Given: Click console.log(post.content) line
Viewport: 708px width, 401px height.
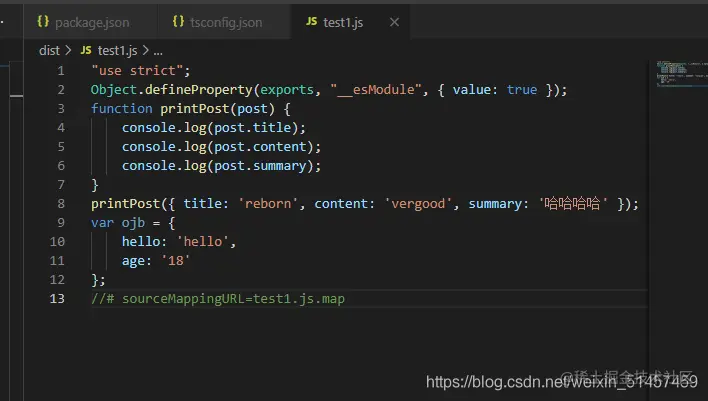Looking at the screenshot, I should 221,147.
